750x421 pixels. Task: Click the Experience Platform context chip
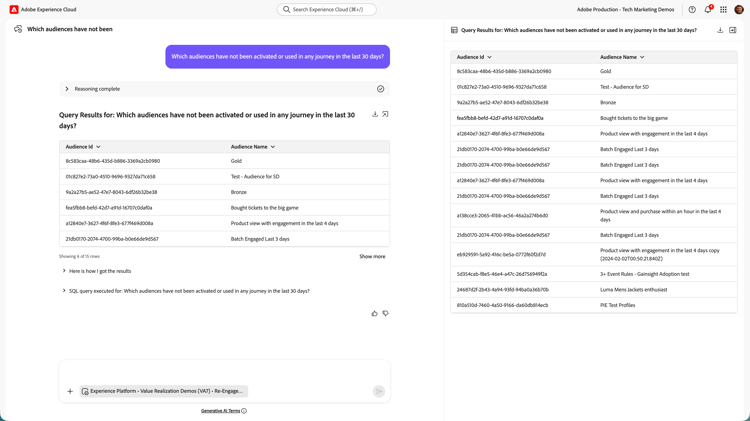[163, 391]
